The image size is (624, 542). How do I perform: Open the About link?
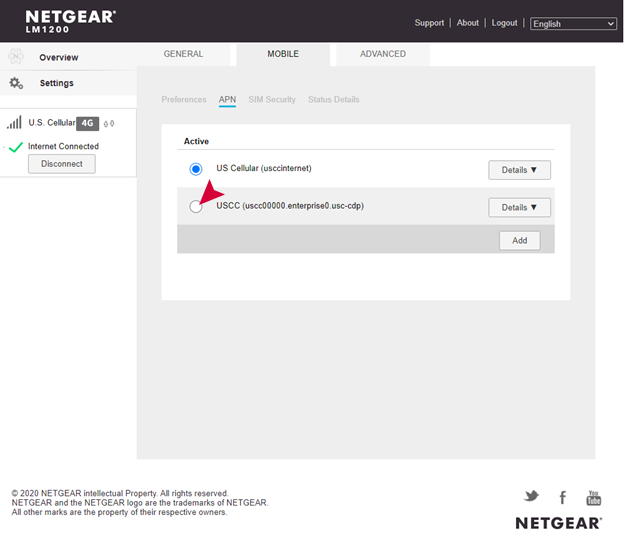point(468,23)
